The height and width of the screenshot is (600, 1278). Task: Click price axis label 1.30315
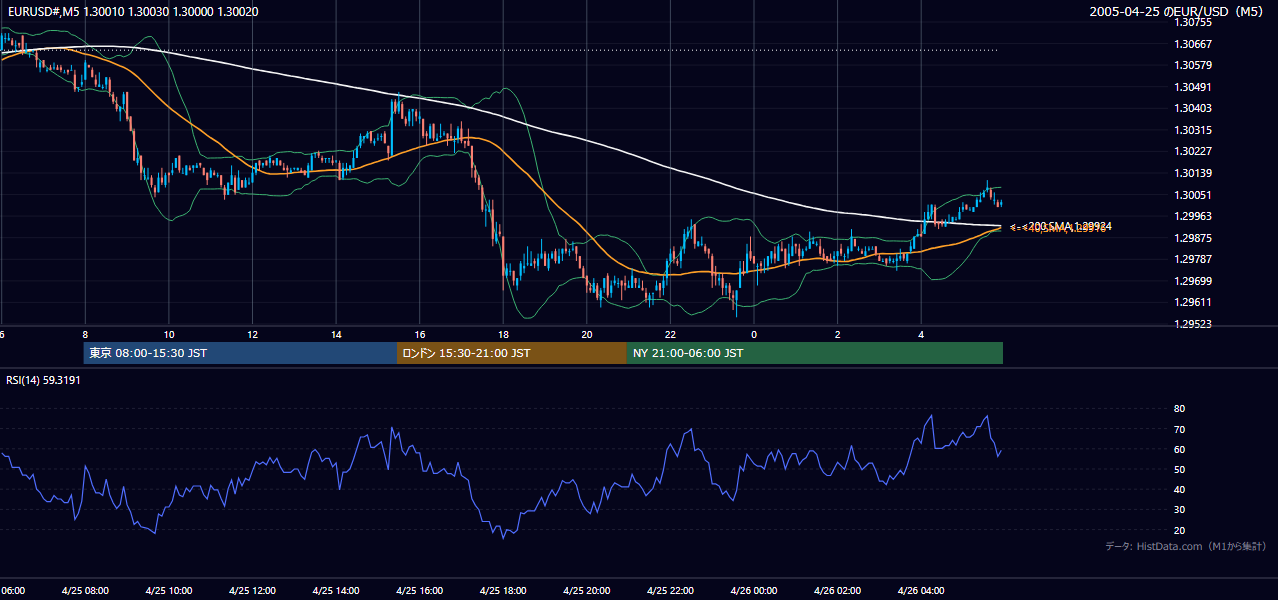click(x=1193, y=130)
